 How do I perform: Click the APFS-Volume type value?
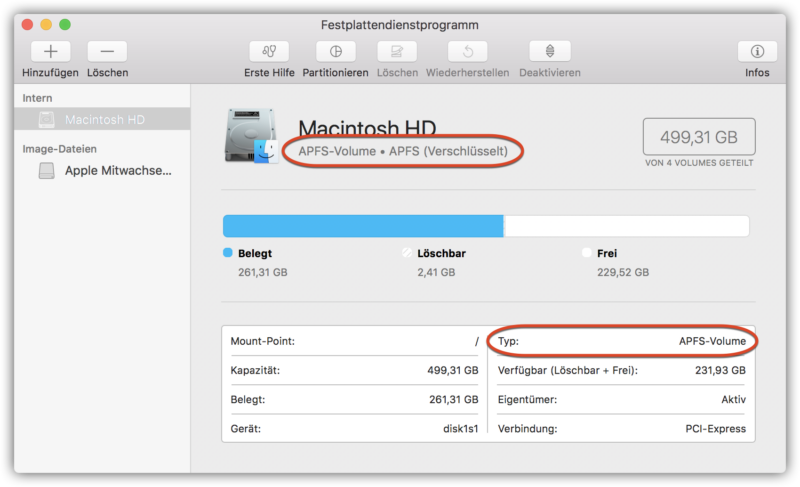coord(712,341)
